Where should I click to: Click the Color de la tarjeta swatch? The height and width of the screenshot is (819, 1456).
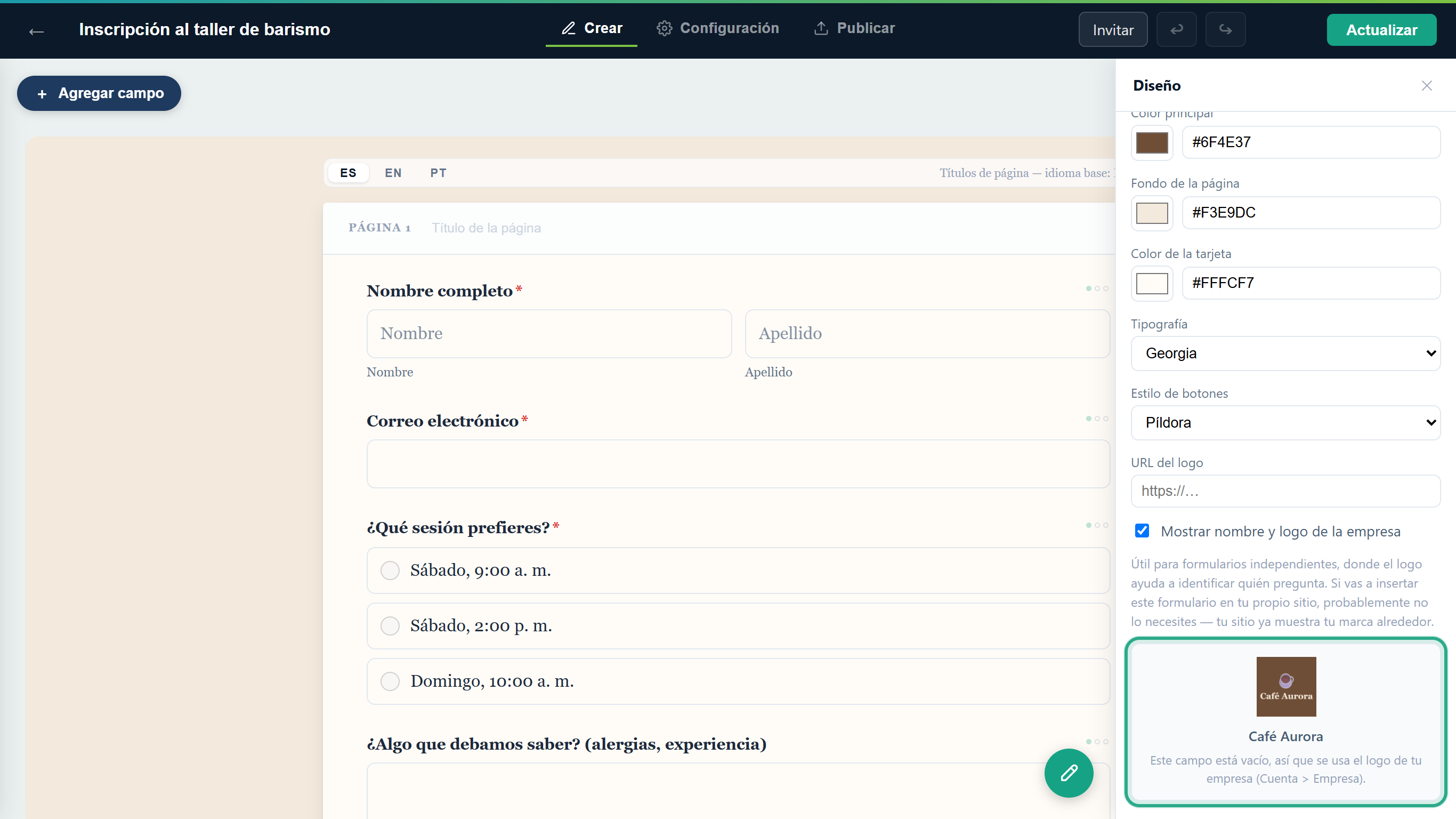1152,283
